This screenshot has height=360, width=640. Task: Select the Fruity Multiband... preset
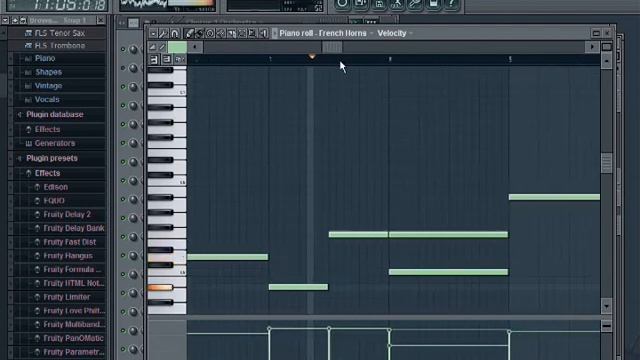tap(74, 324)
